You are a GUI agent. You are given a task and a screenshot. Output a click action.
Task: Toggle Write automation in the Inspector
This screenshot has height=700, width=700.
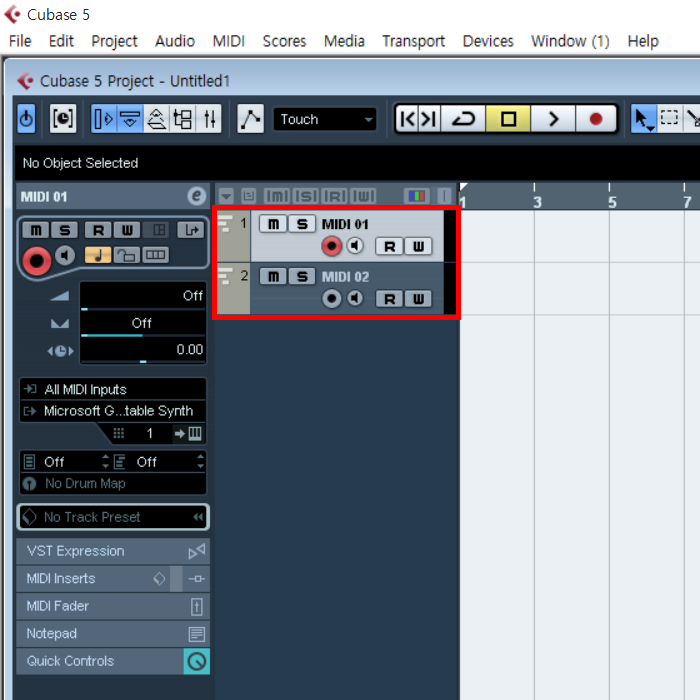coord(127,230)
